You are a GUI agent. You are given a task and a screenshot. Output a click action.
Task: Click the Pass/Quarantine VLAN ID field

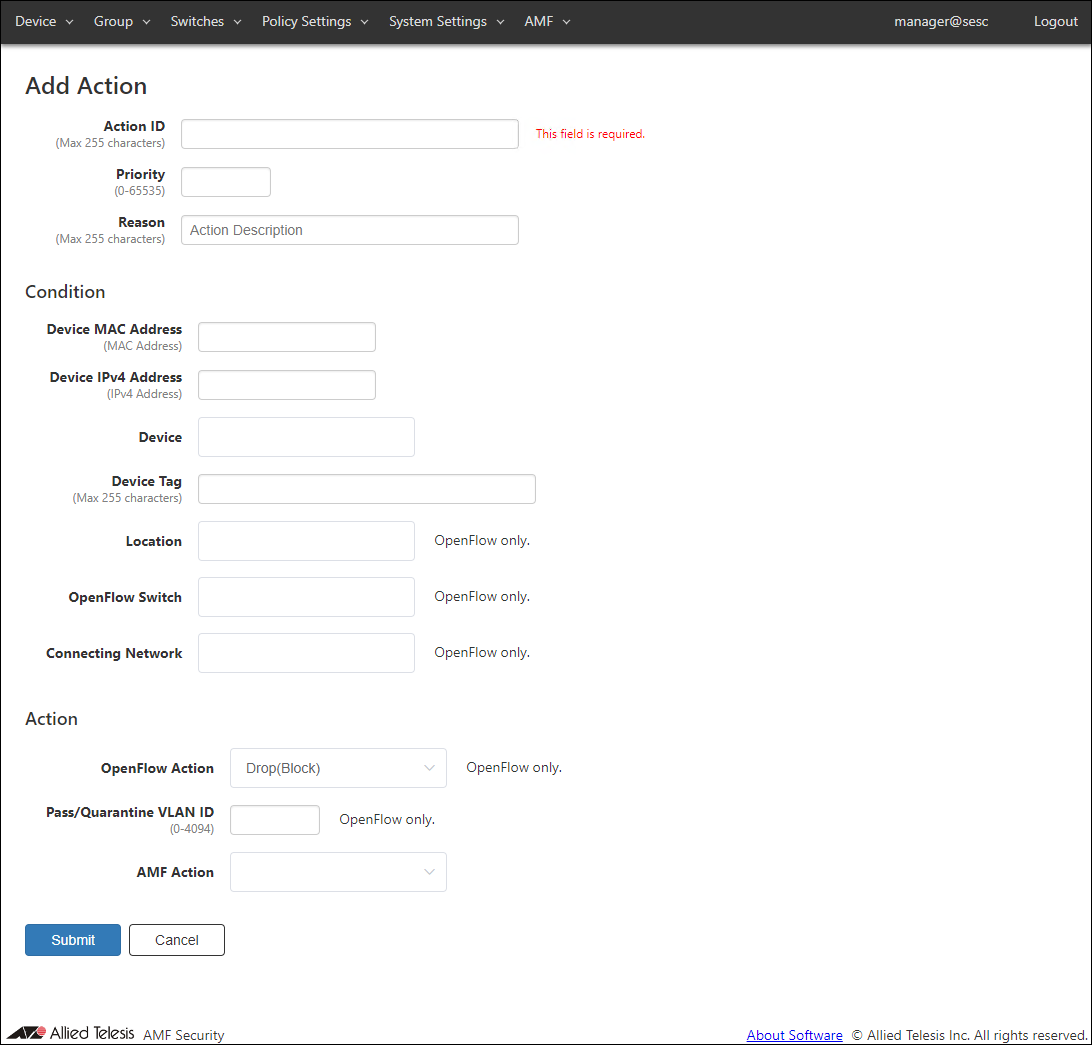274,820
